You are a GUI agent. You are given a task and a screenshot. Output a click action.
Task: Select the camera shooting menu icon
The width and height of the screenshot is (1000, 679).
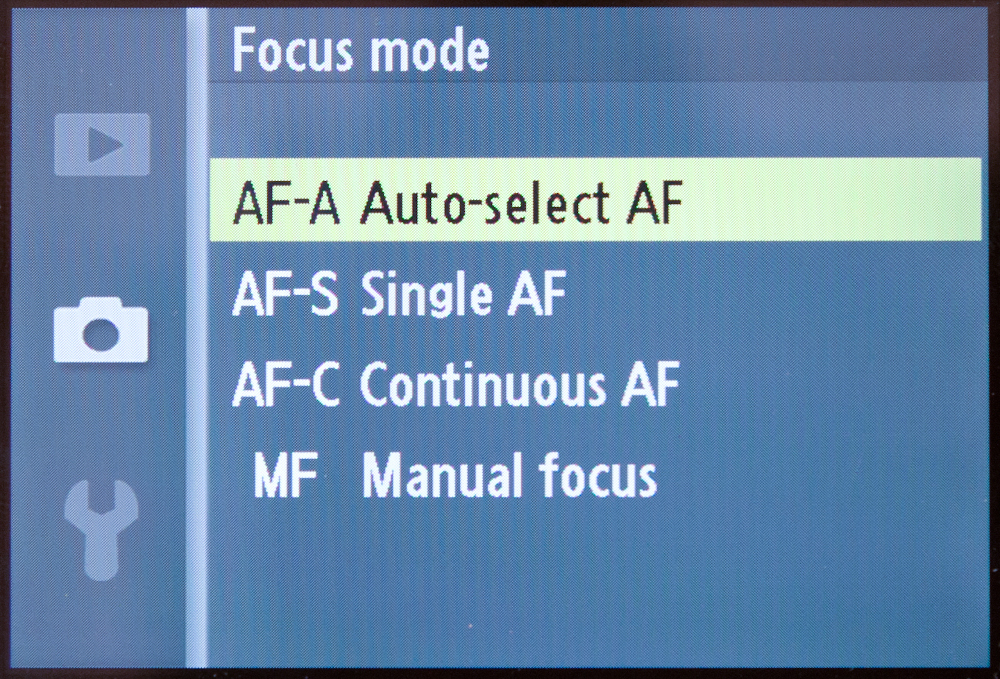pos(101,333)
